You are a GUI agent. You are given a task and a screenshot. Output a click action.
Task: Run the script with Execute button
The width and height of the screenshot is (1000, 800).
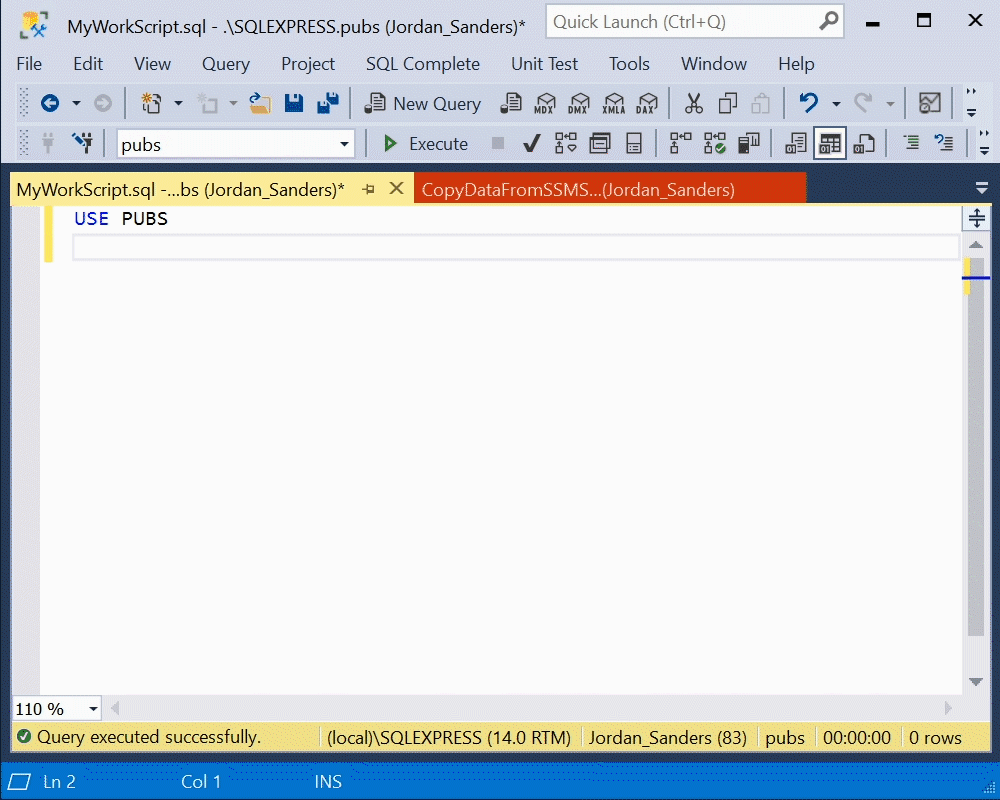click(425, 144)
